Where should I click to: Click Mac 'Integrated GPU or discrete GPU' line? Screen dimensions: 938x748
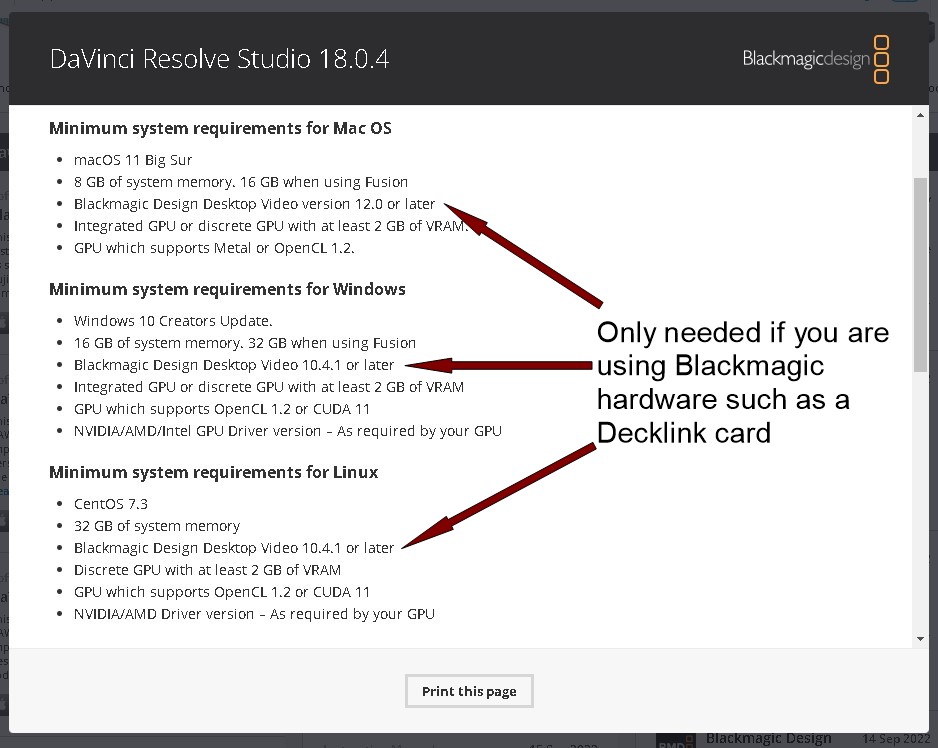tap(271, 226)
